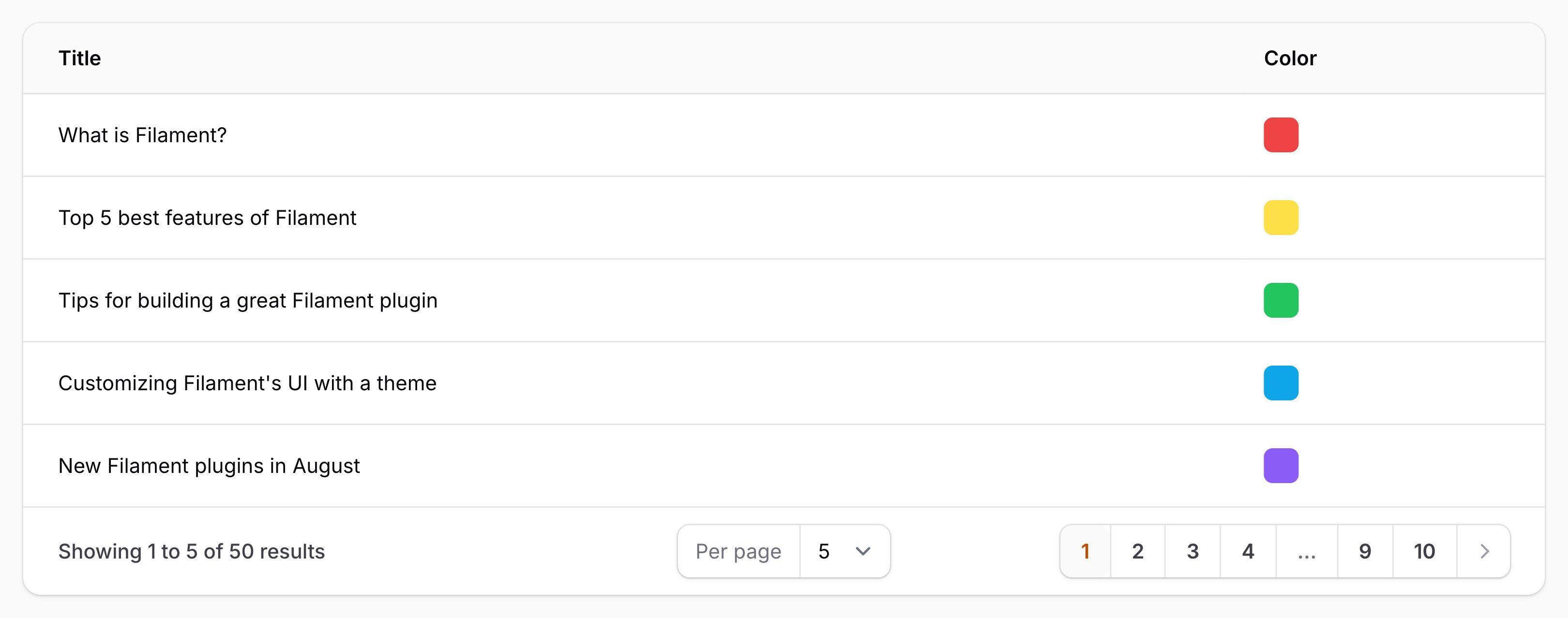Click the purple color swatch
This screenshot has height=618, width=1568.
1281,466
